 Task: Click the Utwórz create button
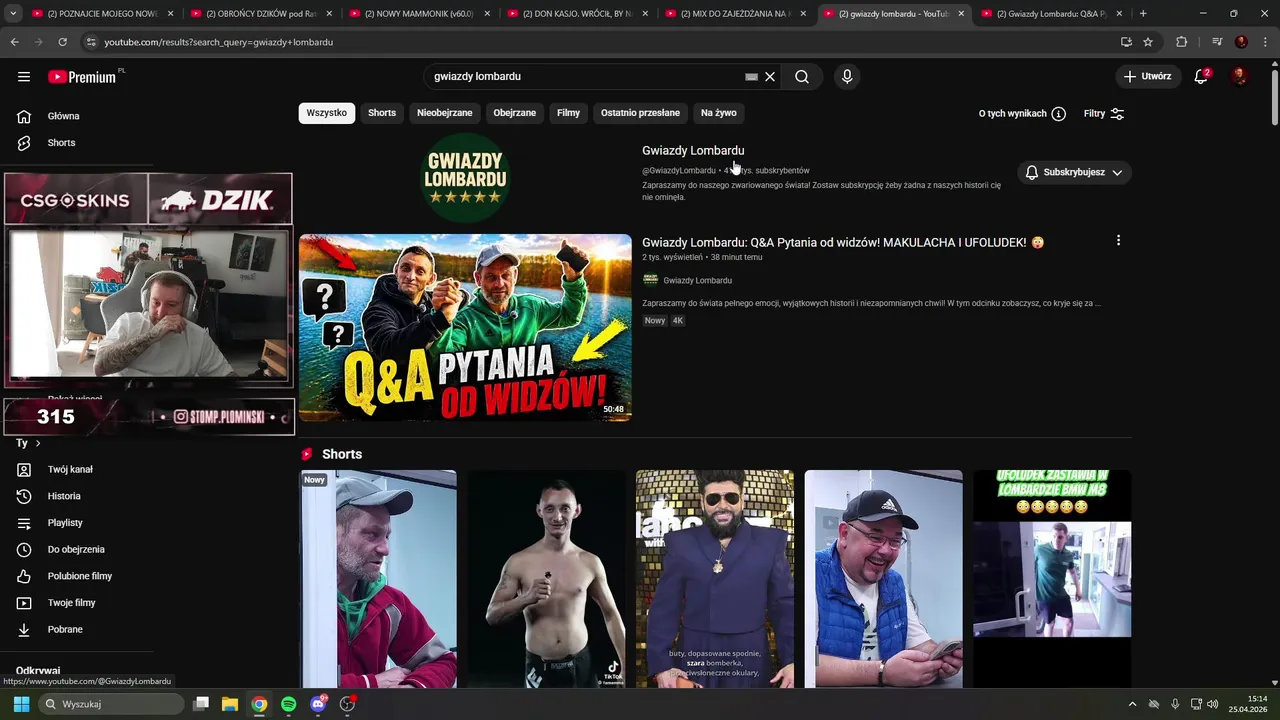[1147, 76]
